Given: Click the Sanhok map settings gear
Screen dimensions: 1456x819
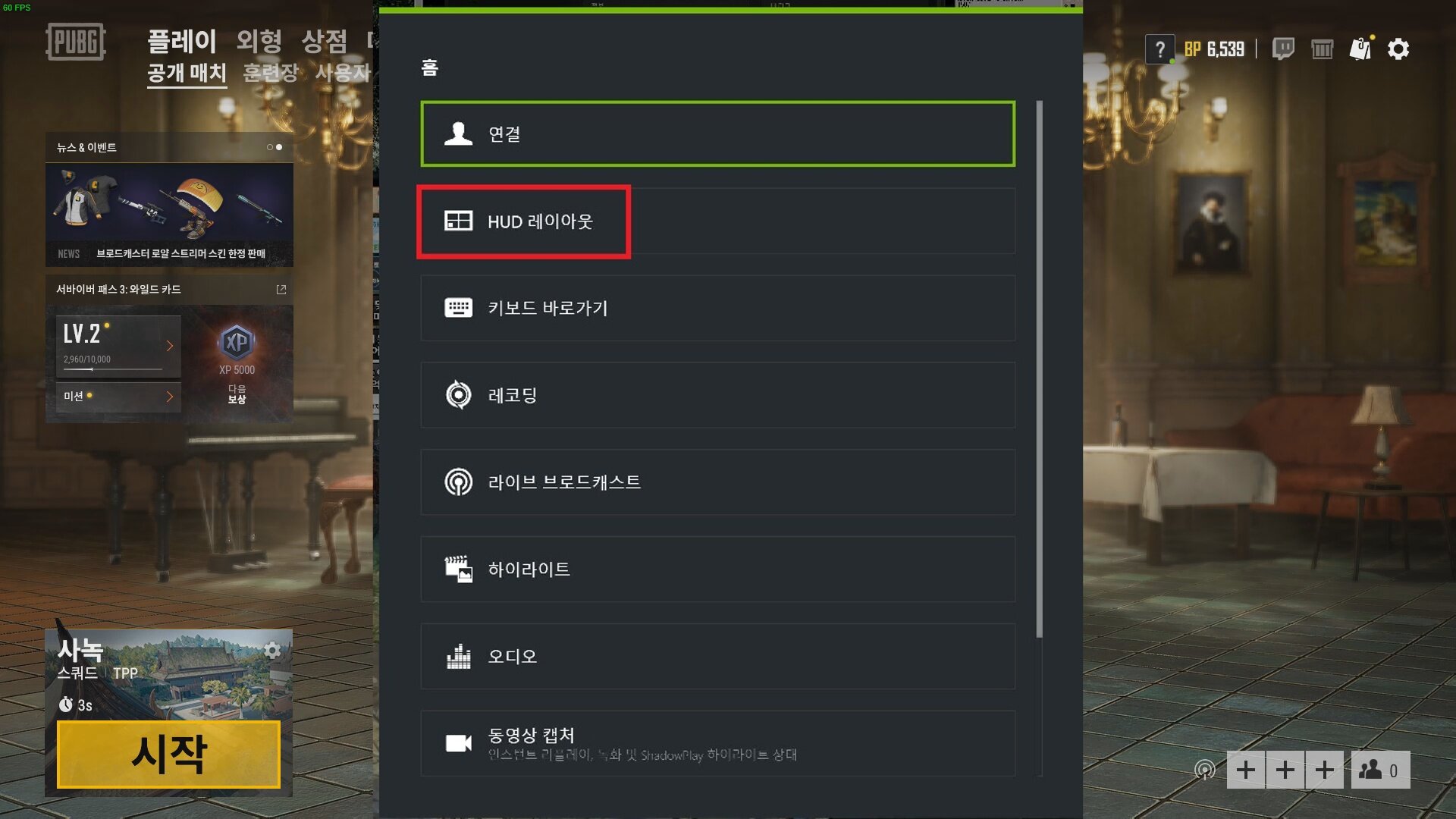Looking at the screenshot, I should click(x=272, y=650).
